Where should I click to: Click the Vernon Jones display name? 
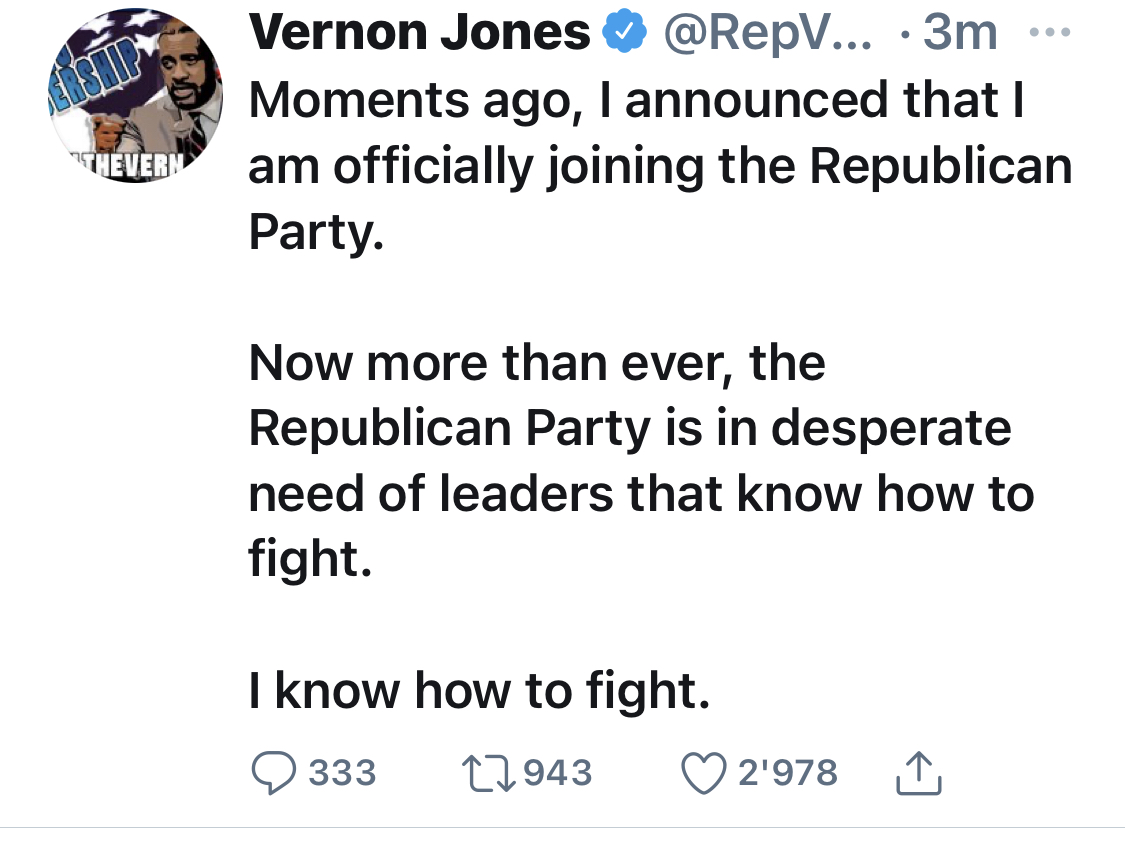(x=419, y=32)
